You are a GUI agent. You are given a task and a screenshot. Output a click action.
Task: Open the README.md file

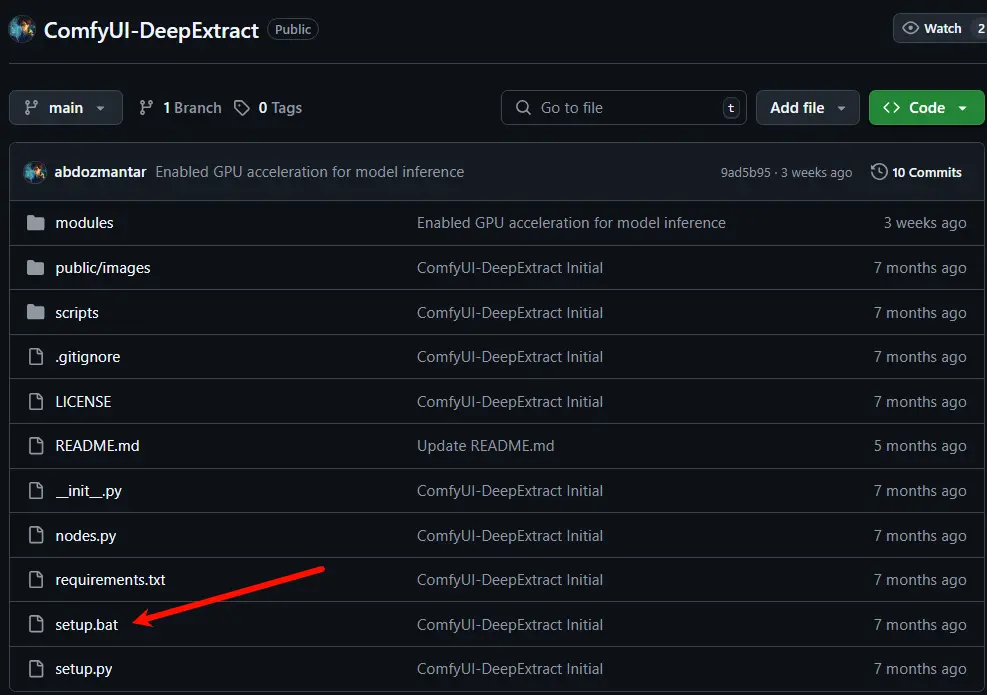[x=98, y=446]
